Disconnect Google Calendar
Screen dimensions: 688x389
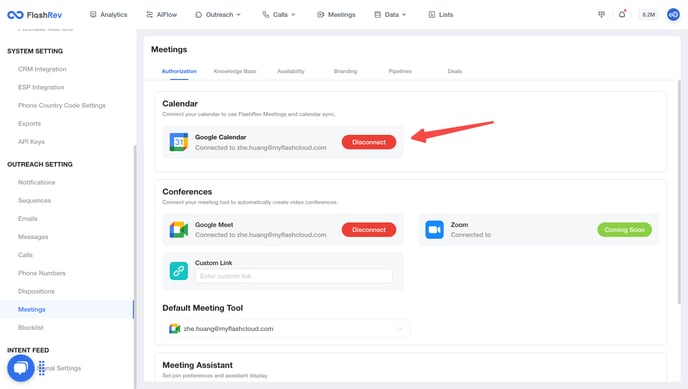point(369,142)
